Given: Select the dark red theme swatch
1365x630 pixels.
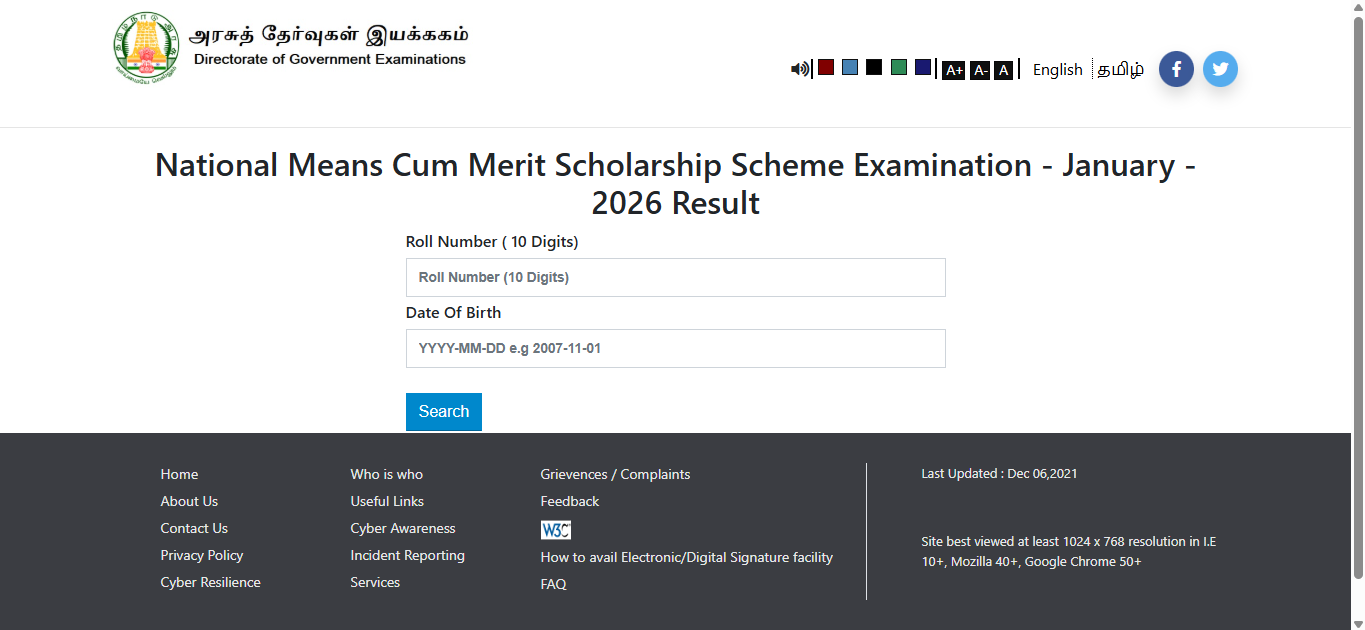Looking at the screenshot, I should pyautogui.click(x=826, y=67).
